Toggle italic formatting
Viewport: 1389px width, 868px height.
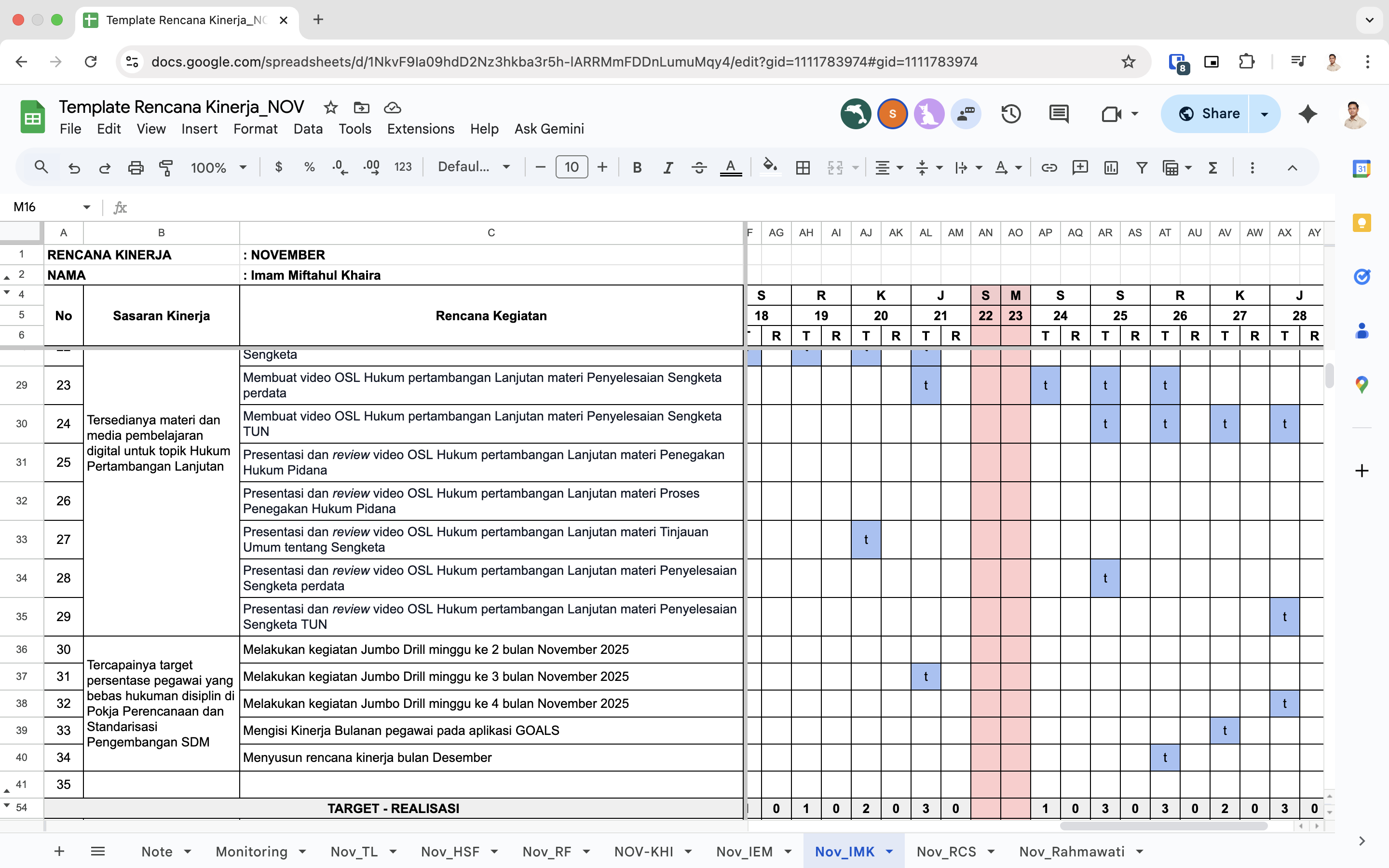(667, 168)
